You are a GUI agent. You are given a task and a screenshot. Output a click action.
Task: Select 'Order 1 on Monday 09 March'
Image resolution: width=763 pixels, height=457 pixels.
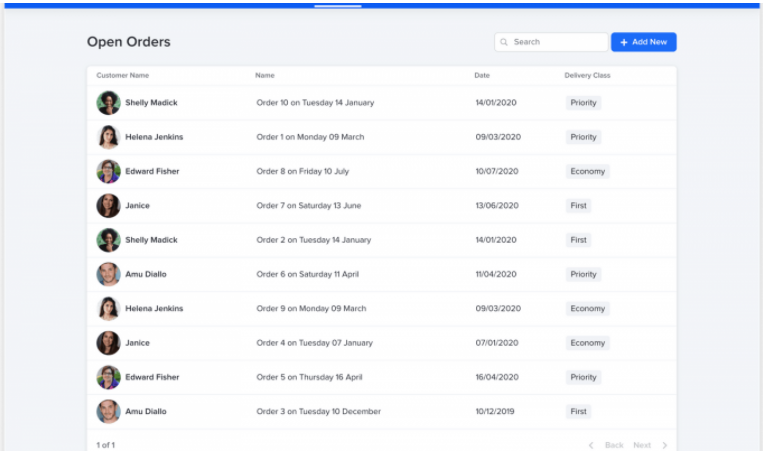310,137
